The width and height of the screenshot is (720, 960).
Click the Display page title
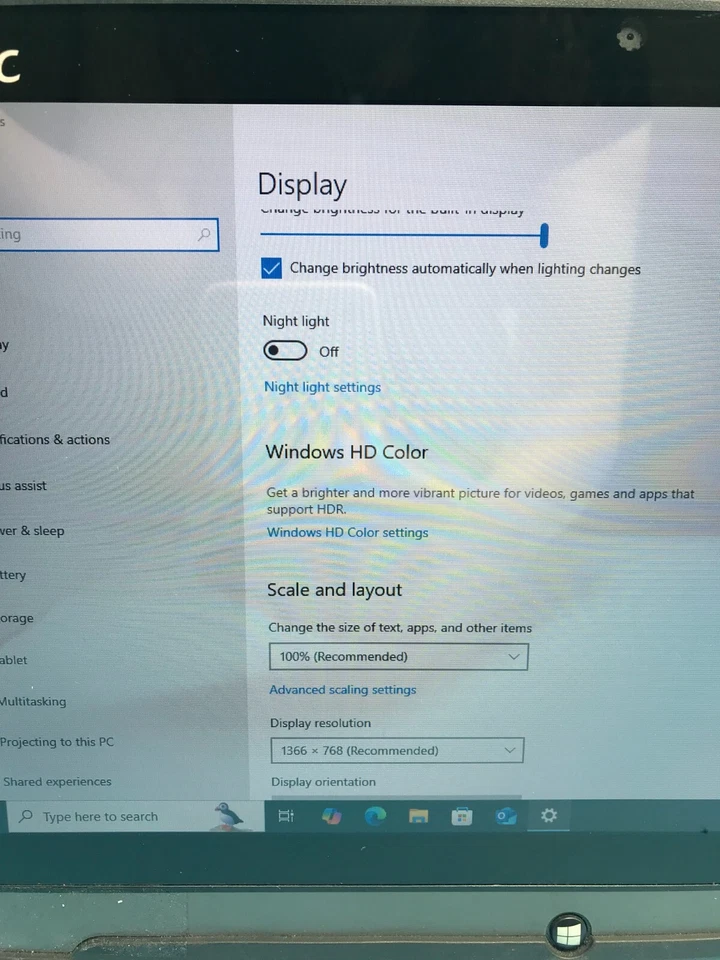point(302,184)
